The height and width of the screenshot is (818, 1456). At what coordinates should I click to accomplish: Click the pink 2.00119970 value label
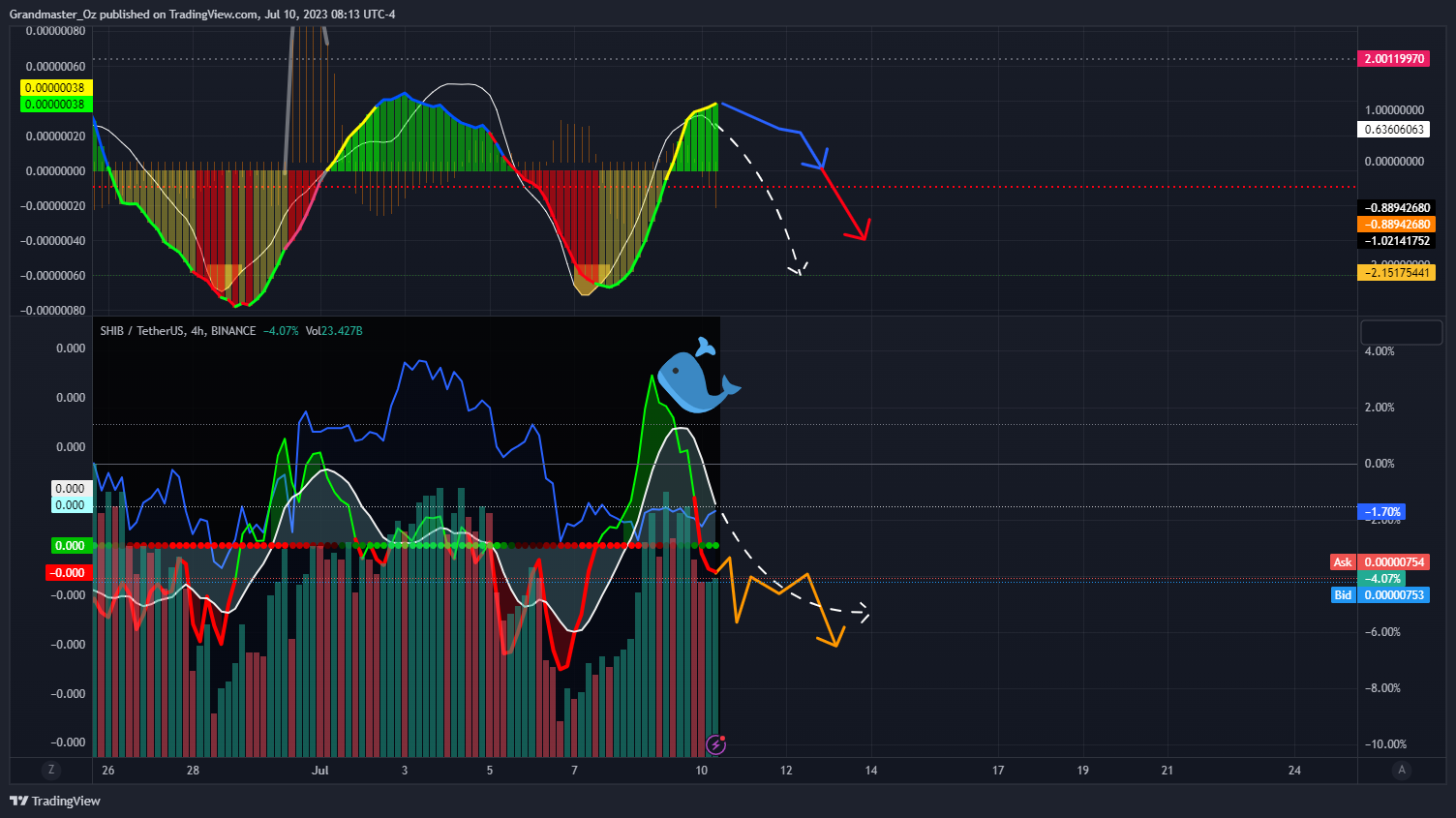pyautogui.click(x=1394, y=59)
